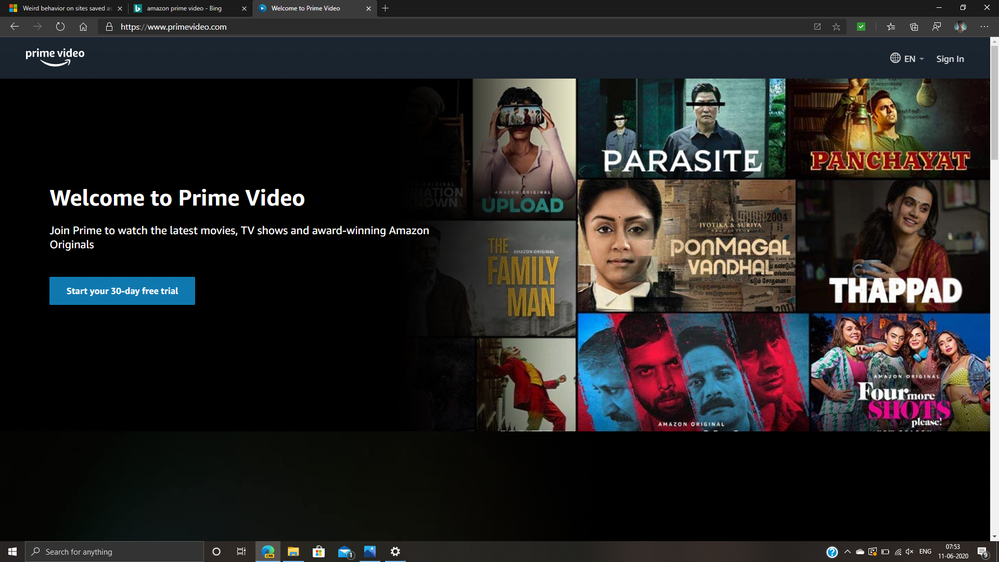Open the four-faces Amazon Original poster
Screen dimensions: 999x562
tap(693, 372)
